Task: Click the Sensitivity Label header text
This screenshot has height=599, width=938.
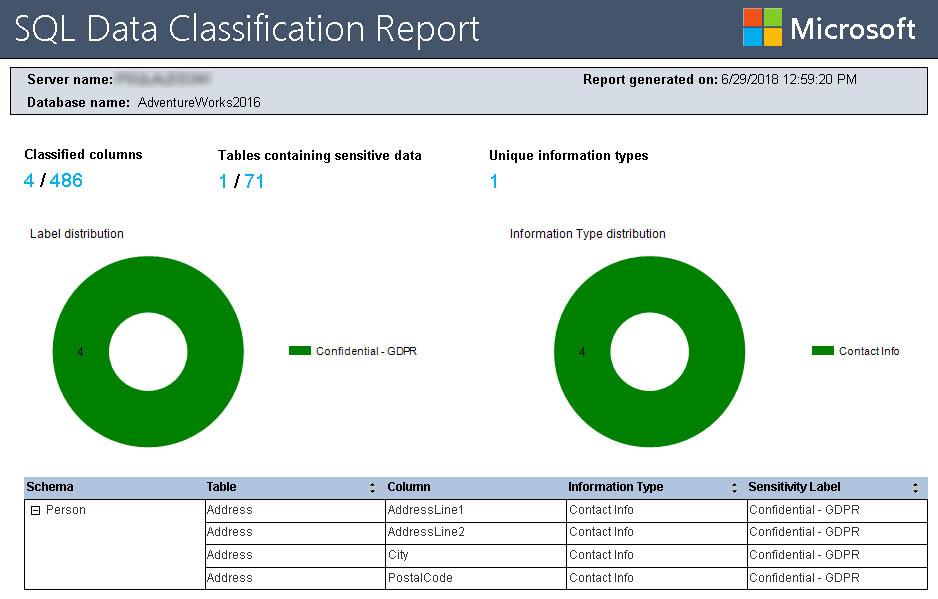Action: [794, 487]
